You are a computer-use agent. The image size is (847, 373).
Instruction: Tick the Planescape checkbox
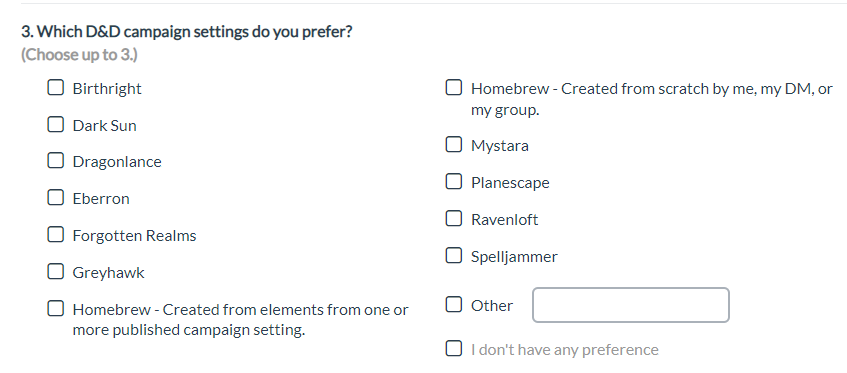pos(454,182)
